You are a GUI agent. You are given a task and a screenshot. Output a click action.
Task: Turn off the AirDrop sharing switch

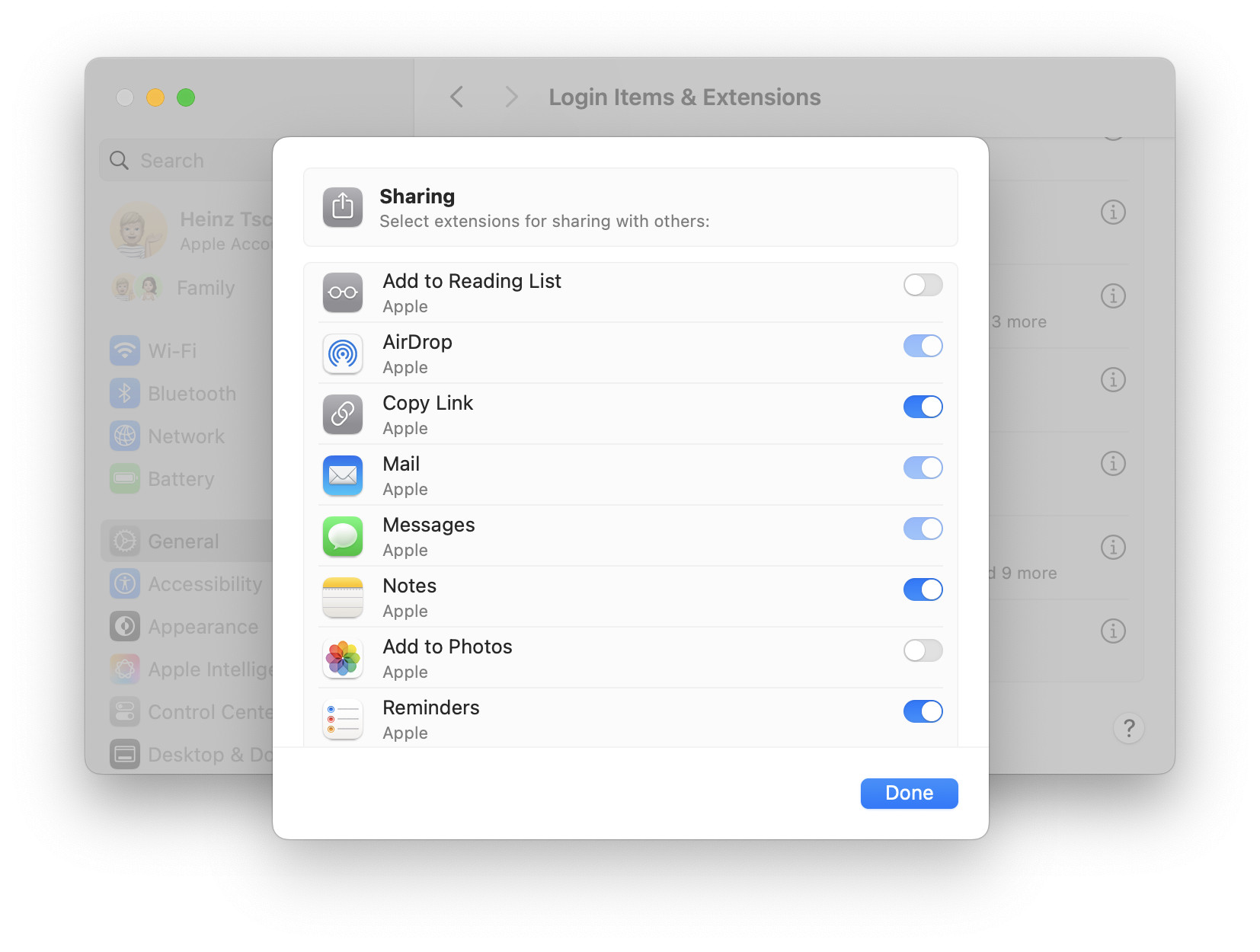923,346
